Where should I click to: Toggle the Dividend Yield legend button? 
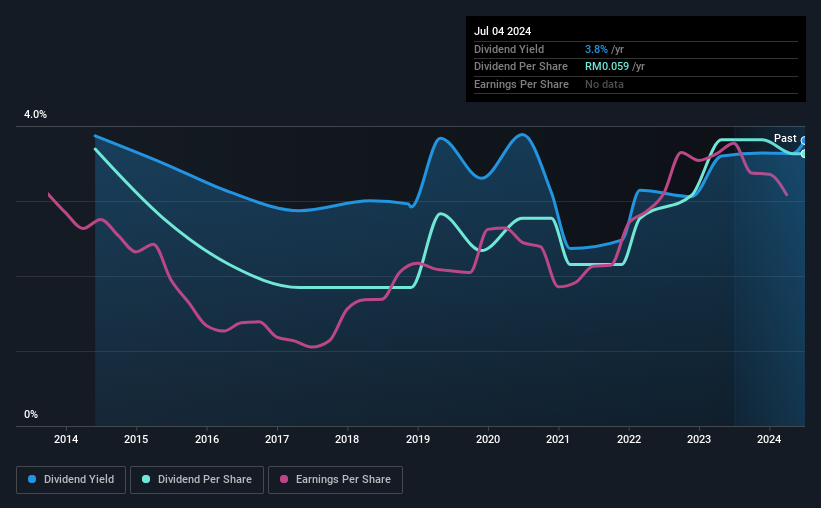(71, 480)
